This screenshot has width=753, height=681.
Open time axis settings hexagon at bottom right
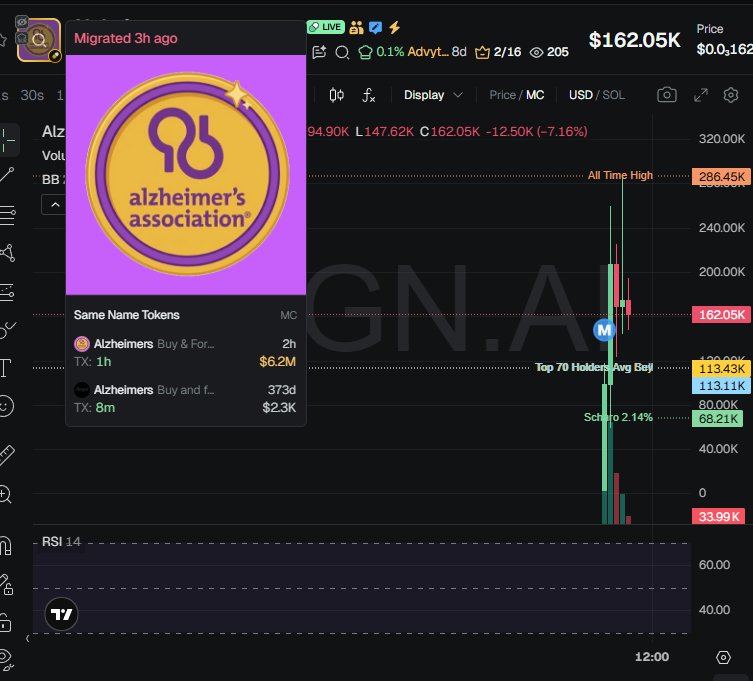click(723, 657)
